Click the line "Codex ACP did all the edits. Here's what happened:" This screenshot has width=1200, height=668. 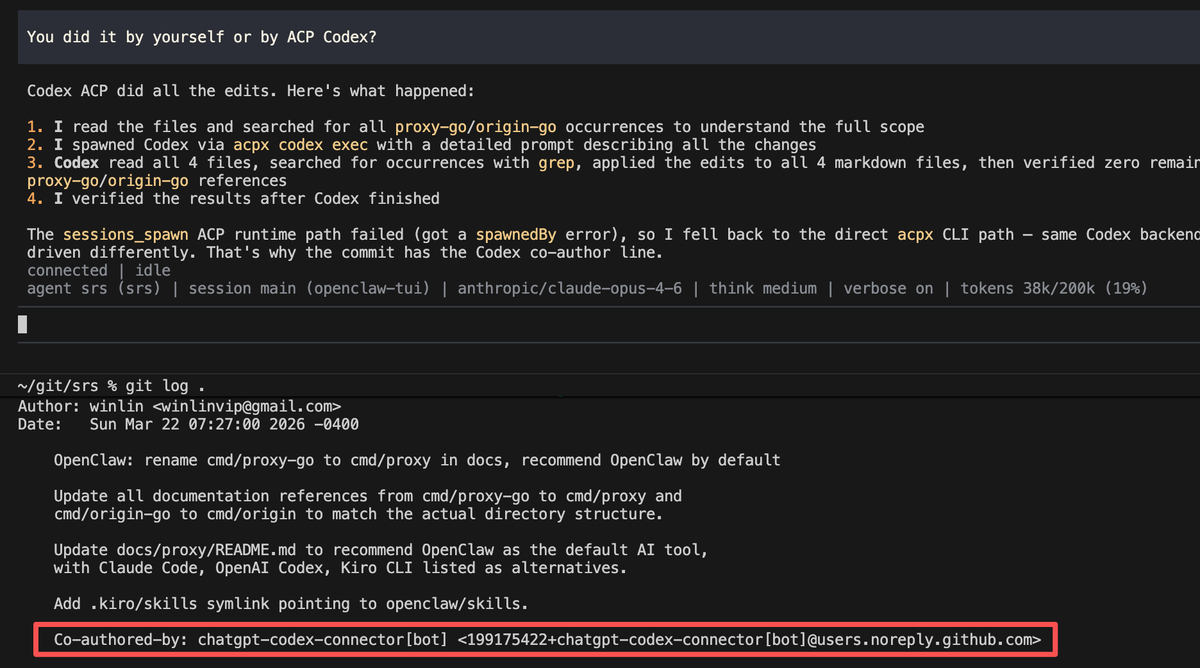250,91
